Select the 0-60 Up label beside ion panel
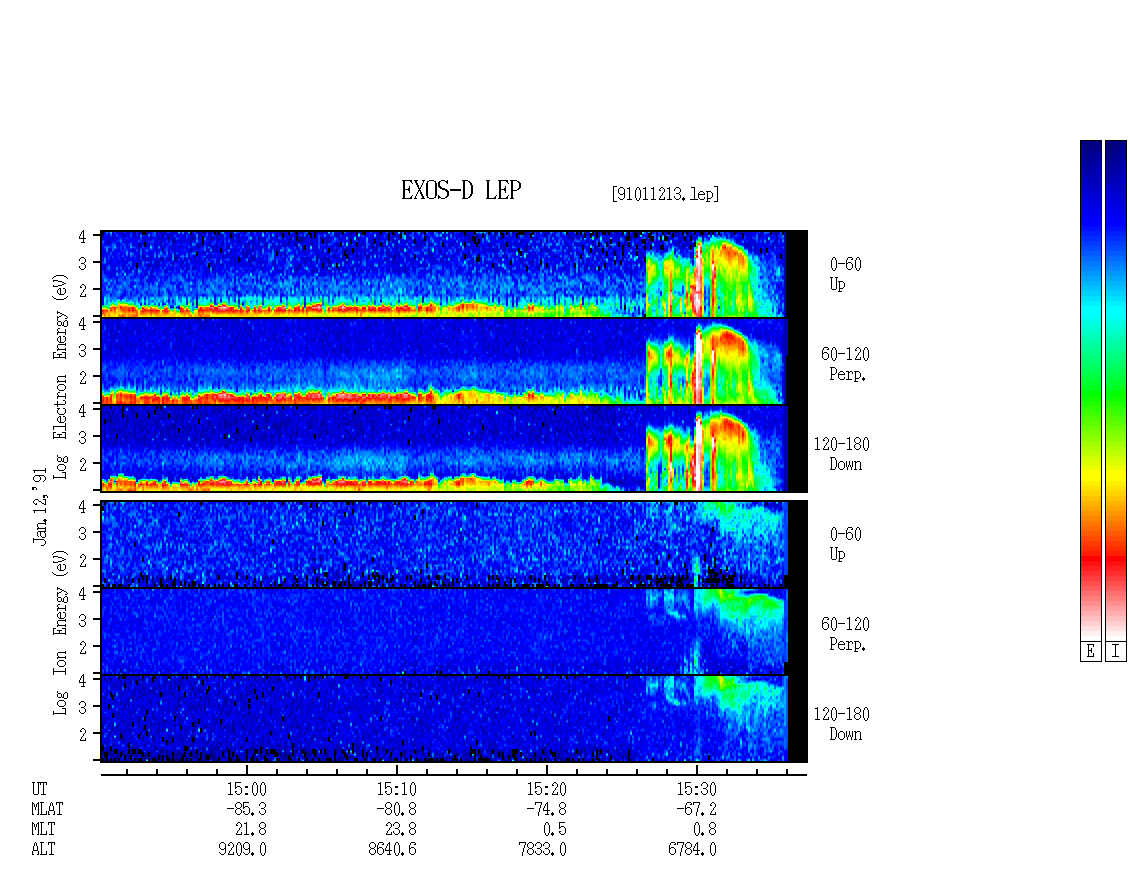This screenshot has height=875, width=1130. [845, 544]
